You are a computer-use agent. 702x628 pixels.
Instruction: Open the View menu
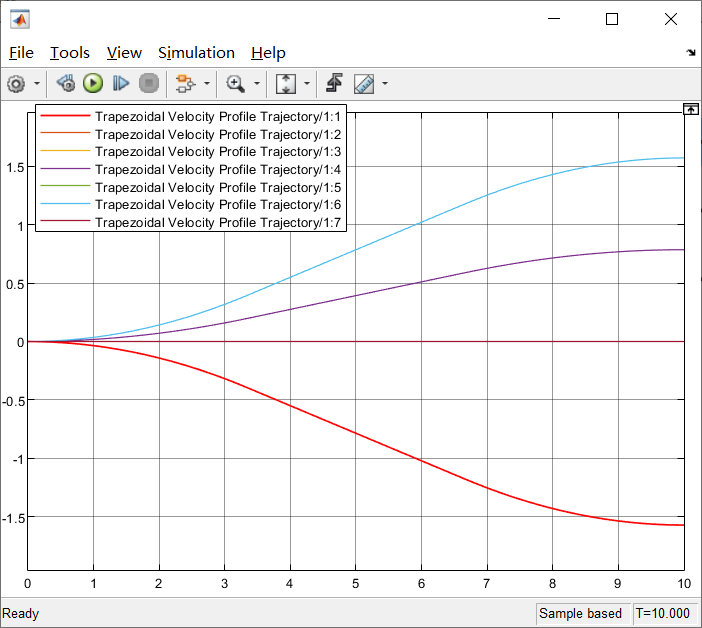coord(124,53)
